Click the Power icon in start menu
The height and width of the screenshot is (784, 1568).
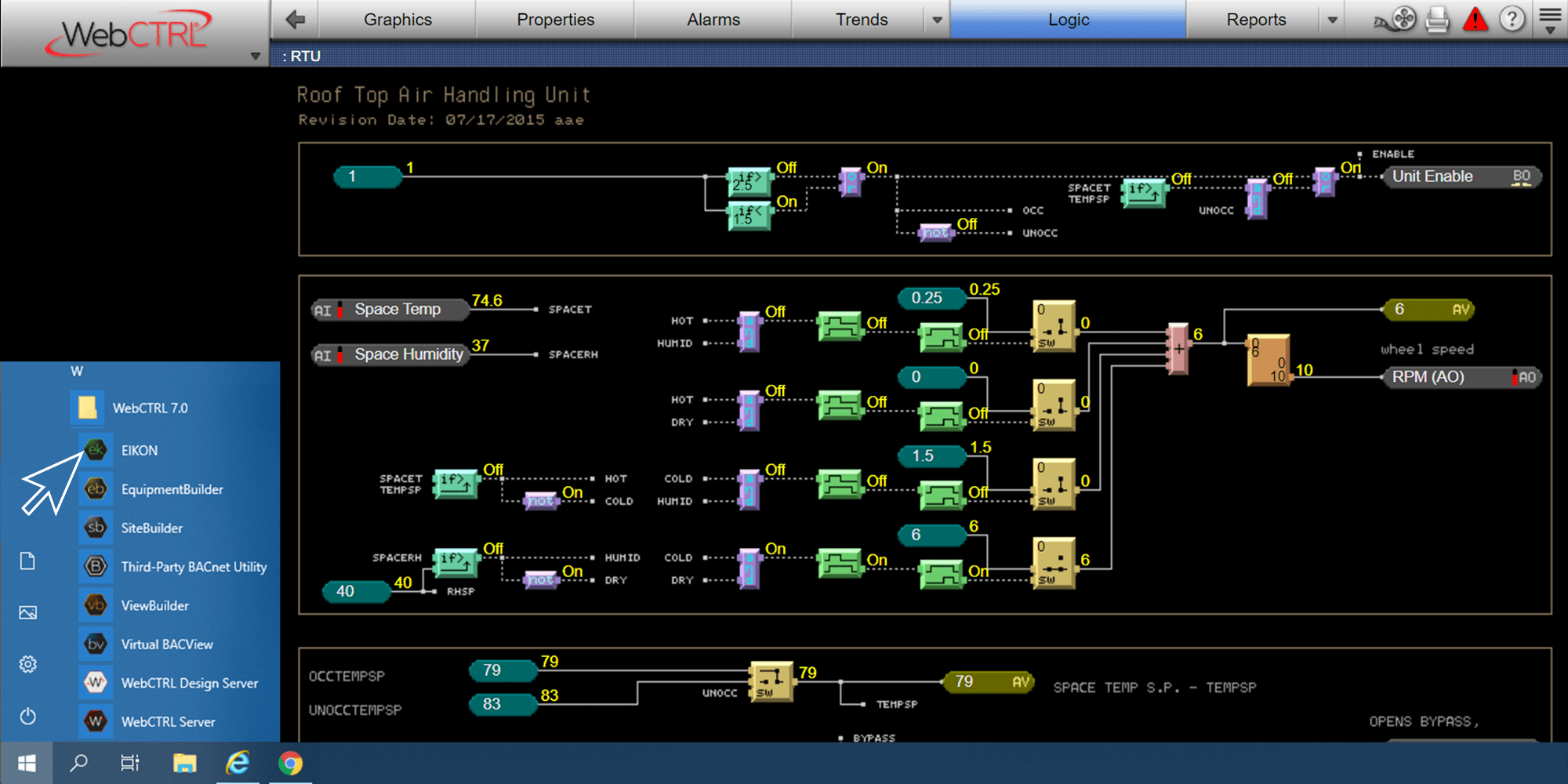27,716
